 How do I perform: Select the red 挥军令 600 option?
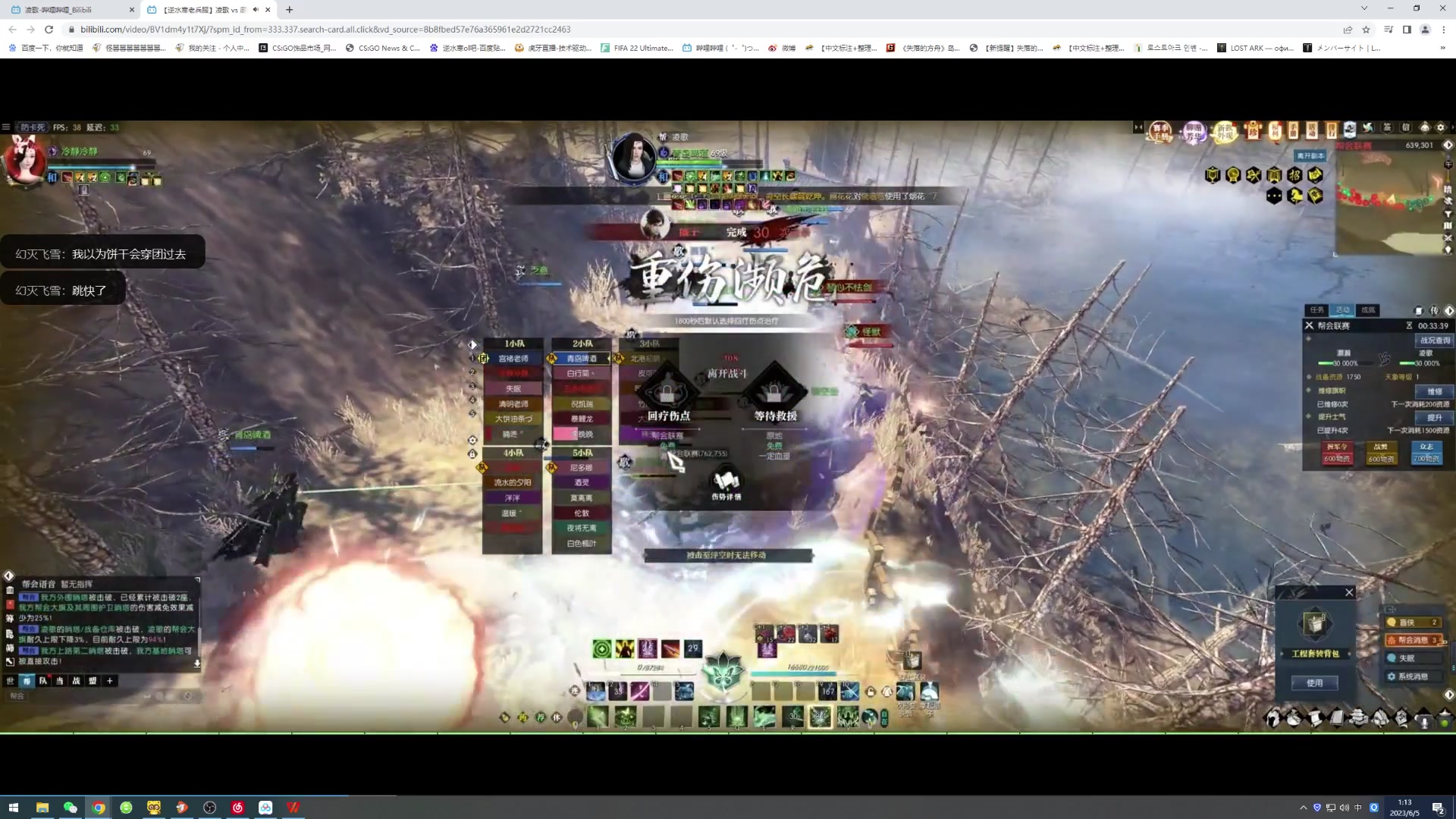tap(1337, 453)
